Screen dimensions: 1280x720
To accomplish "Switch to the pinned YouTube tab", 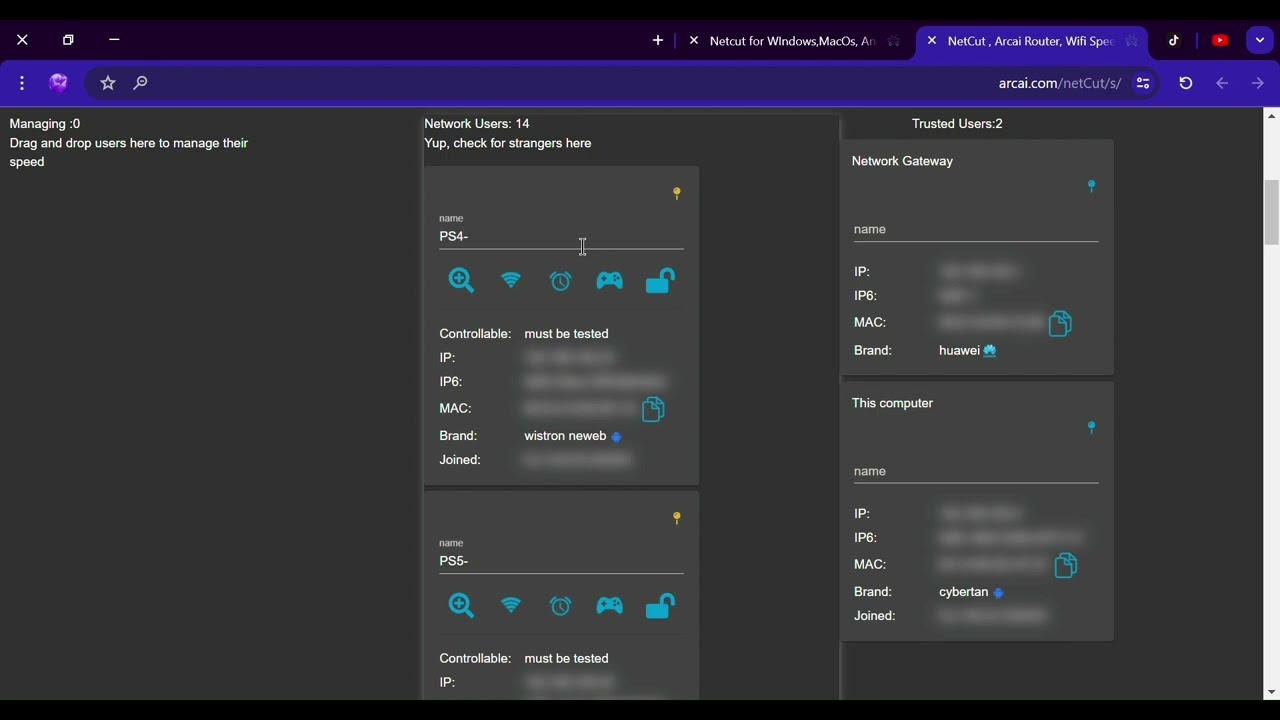I will coord(1220,41).
